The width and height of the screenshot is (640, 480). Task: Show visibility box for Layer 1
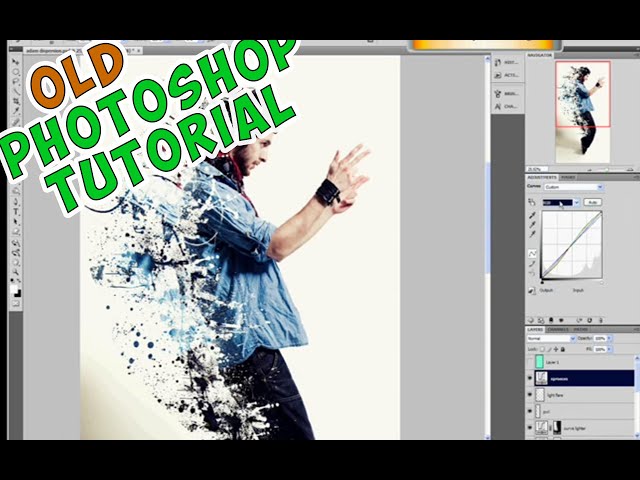point(530,362)
